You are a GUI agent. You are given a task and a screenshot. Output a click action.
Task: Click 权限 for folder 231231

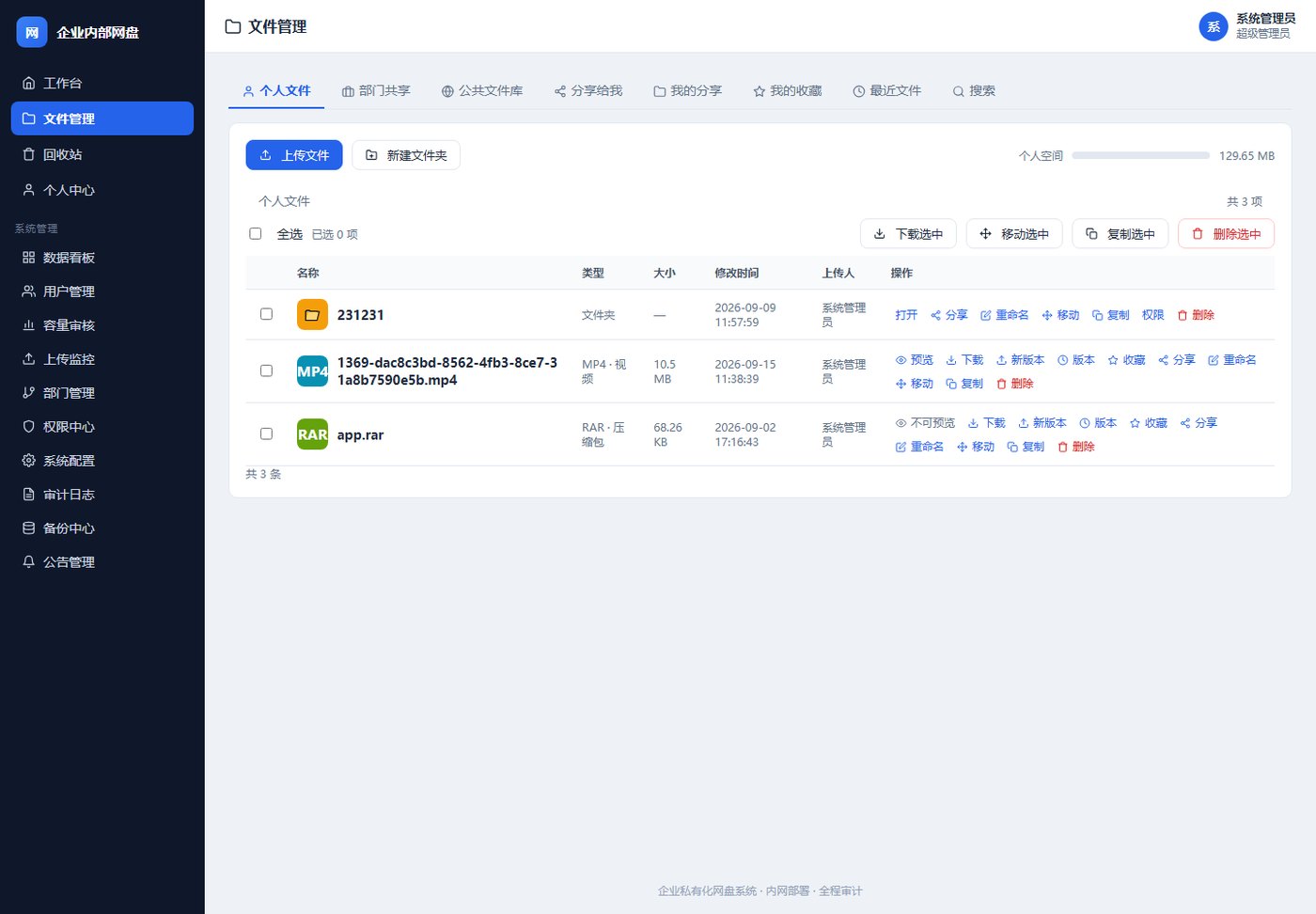(1153, 315)
